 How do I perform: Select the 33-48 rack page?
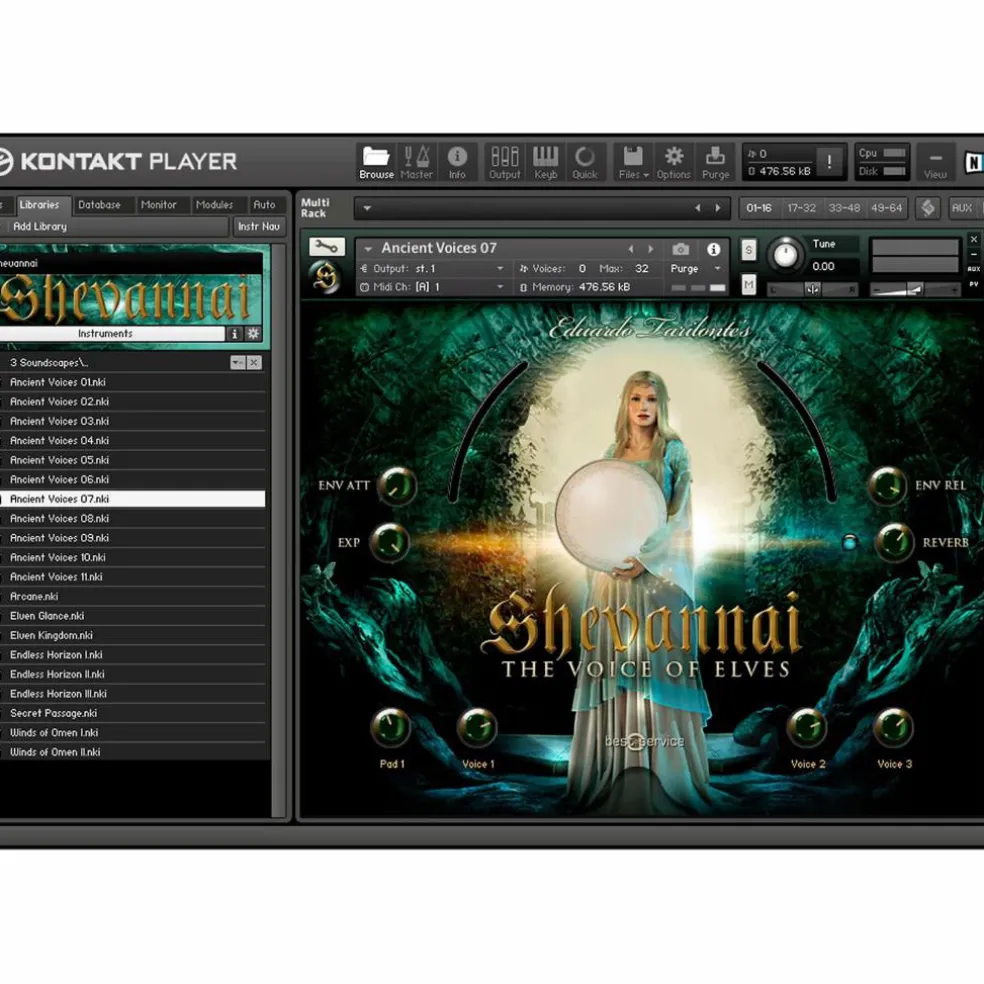click(844, 208)
